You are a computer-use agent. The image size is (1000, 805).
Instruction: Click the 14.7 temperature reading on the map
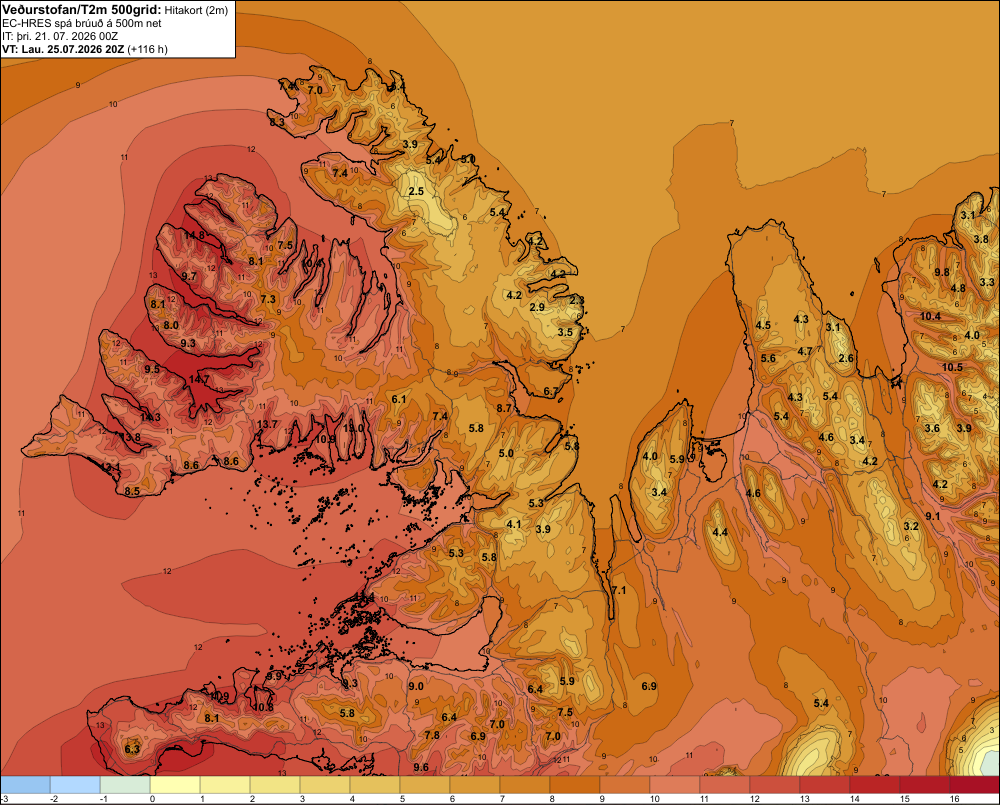coord(199,380)
